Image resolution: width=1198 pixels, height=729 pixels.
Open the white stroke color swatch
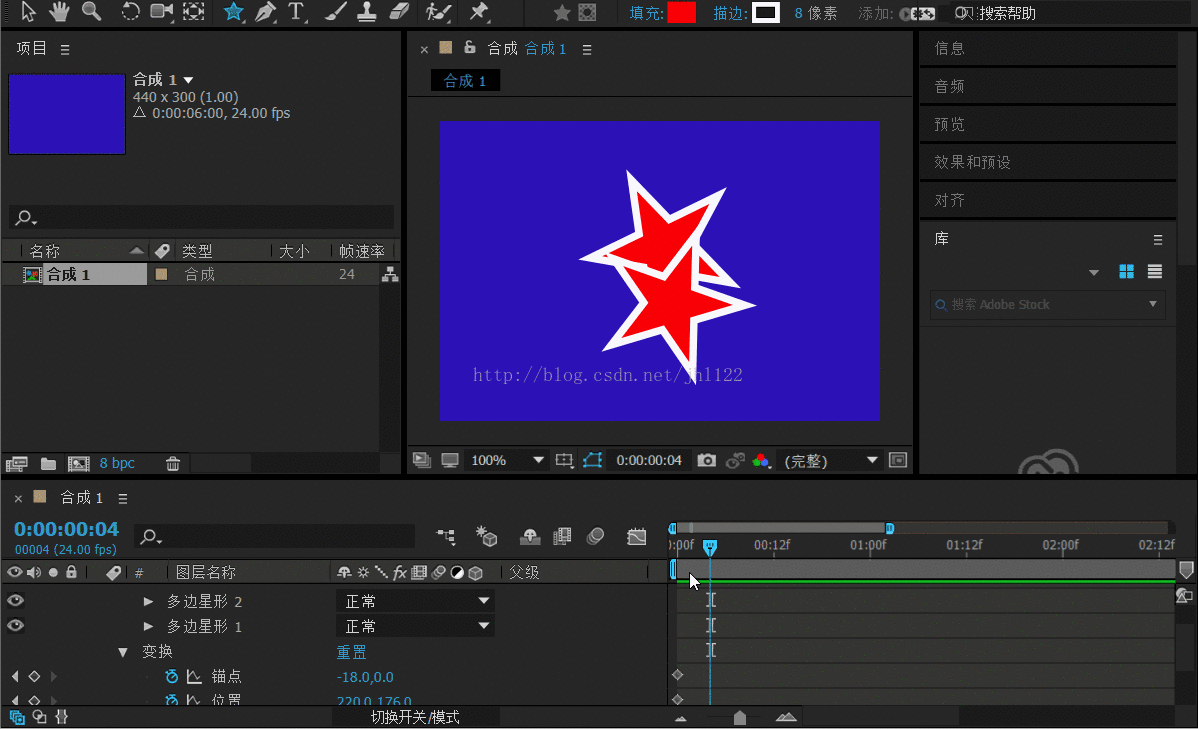(x=766, y=12)
